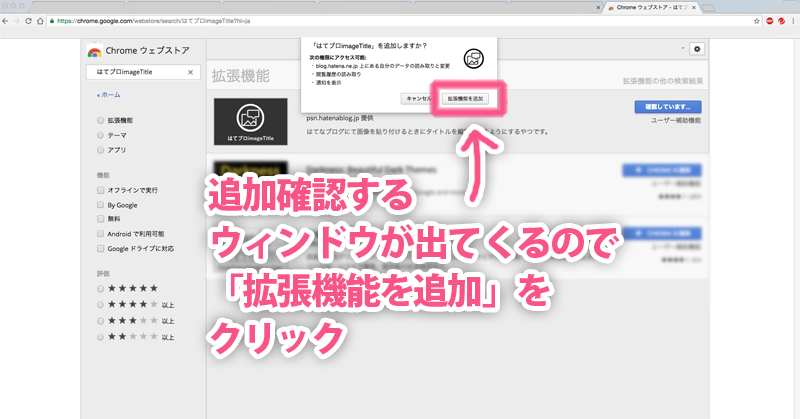The width and height of the screenshot is (800, 419).
Task: Follow the « ホーム link
Action: [x=109, y=95]
